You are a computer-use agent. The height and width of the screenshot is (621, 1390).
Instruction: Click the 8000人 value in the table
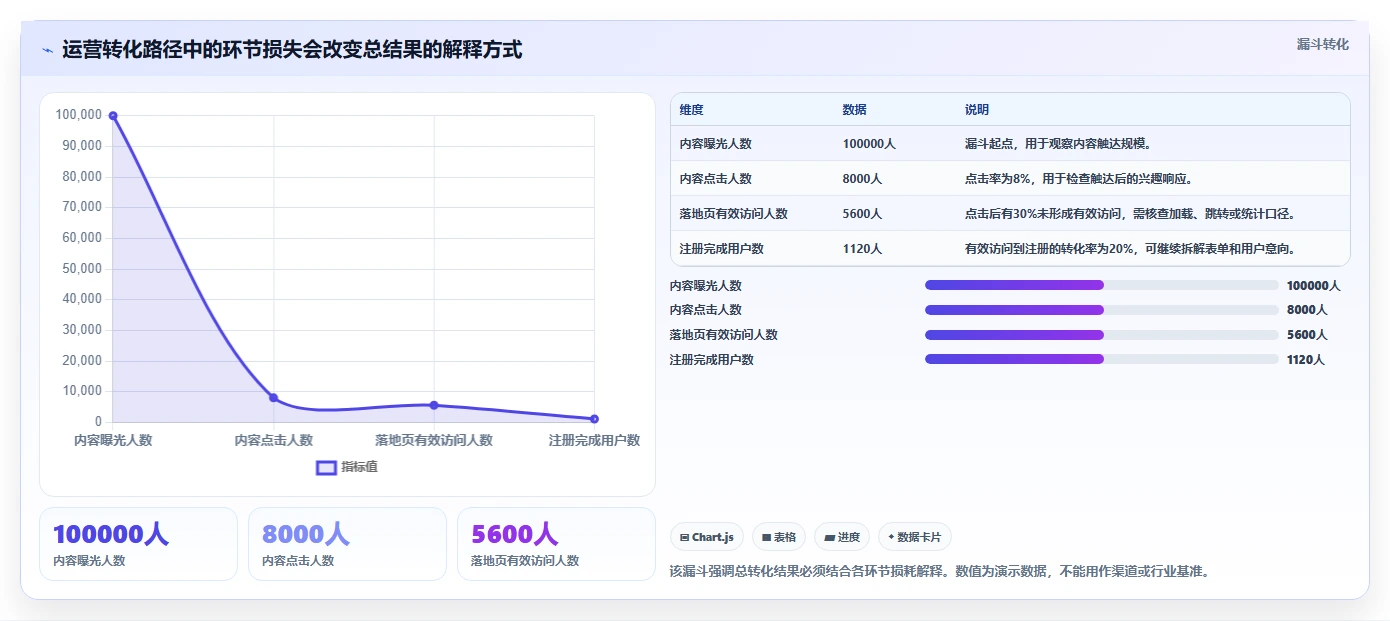click(862, 179)
